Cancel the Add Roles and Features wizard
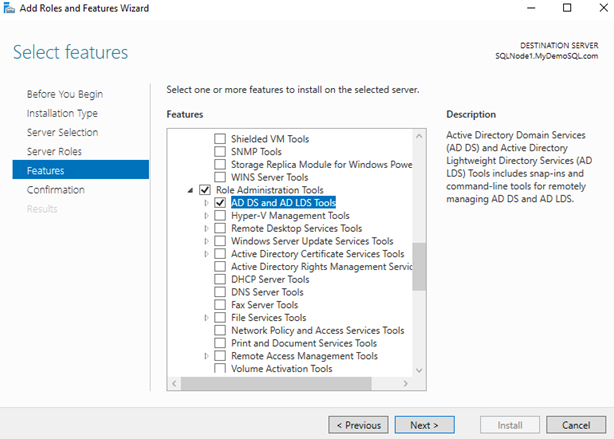The width and height of the screenshot is (614, 439). pos(575,425)
